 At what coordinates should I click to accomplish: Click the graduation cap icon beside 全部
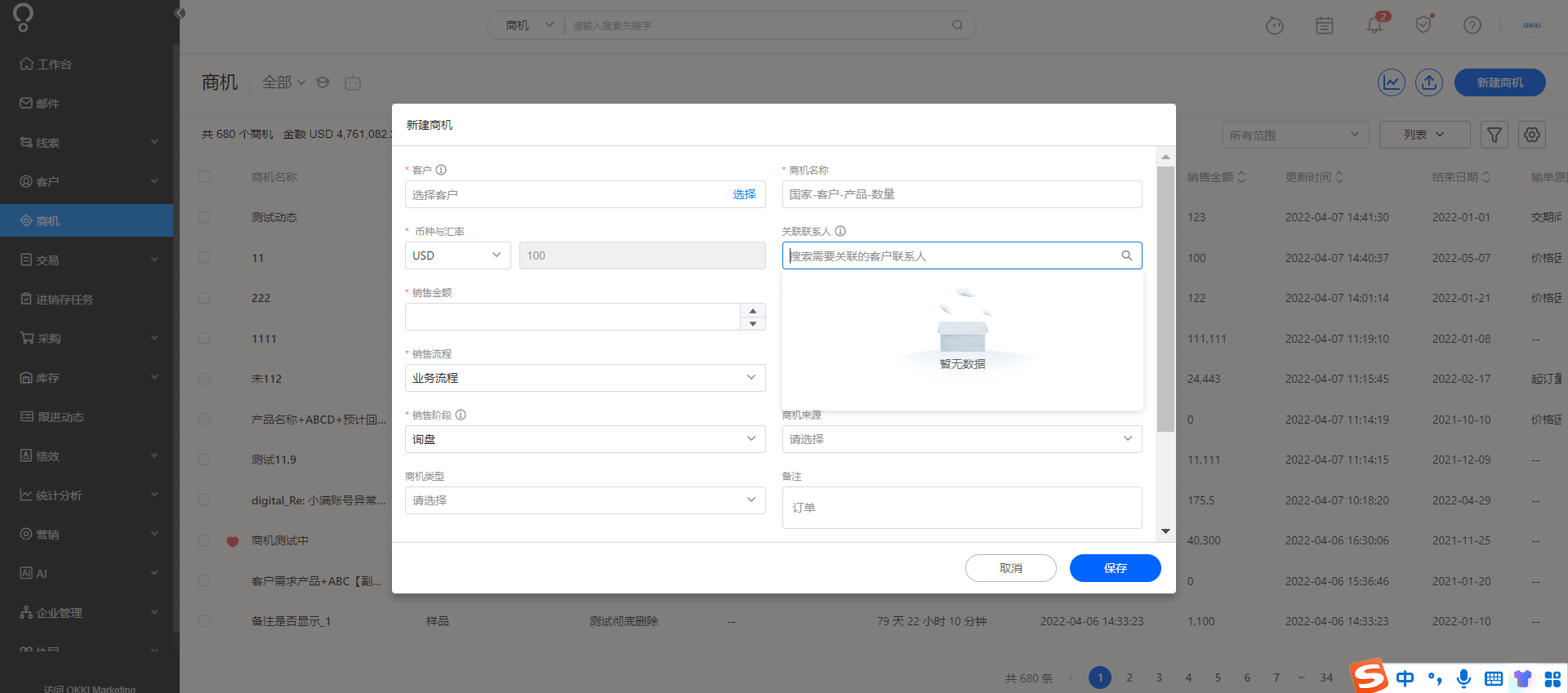pyautogui.click(x=323, y=82)
